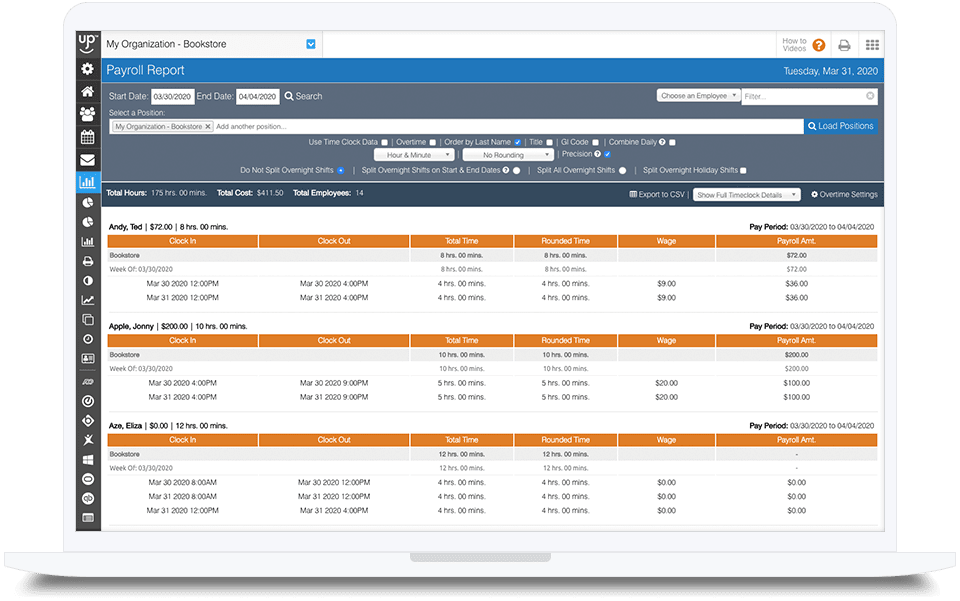Open the No Rounding dropdown
This screenshot has width=960, height=601.
[508, 155]
